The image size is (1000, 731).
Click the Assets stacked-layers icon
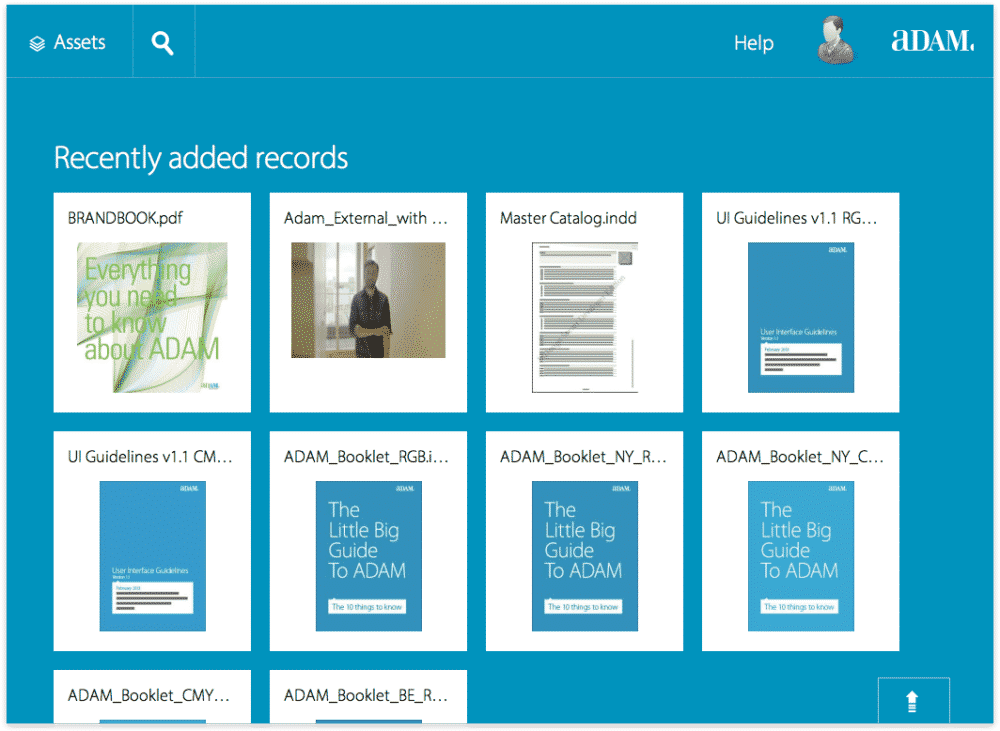(37, 41)
